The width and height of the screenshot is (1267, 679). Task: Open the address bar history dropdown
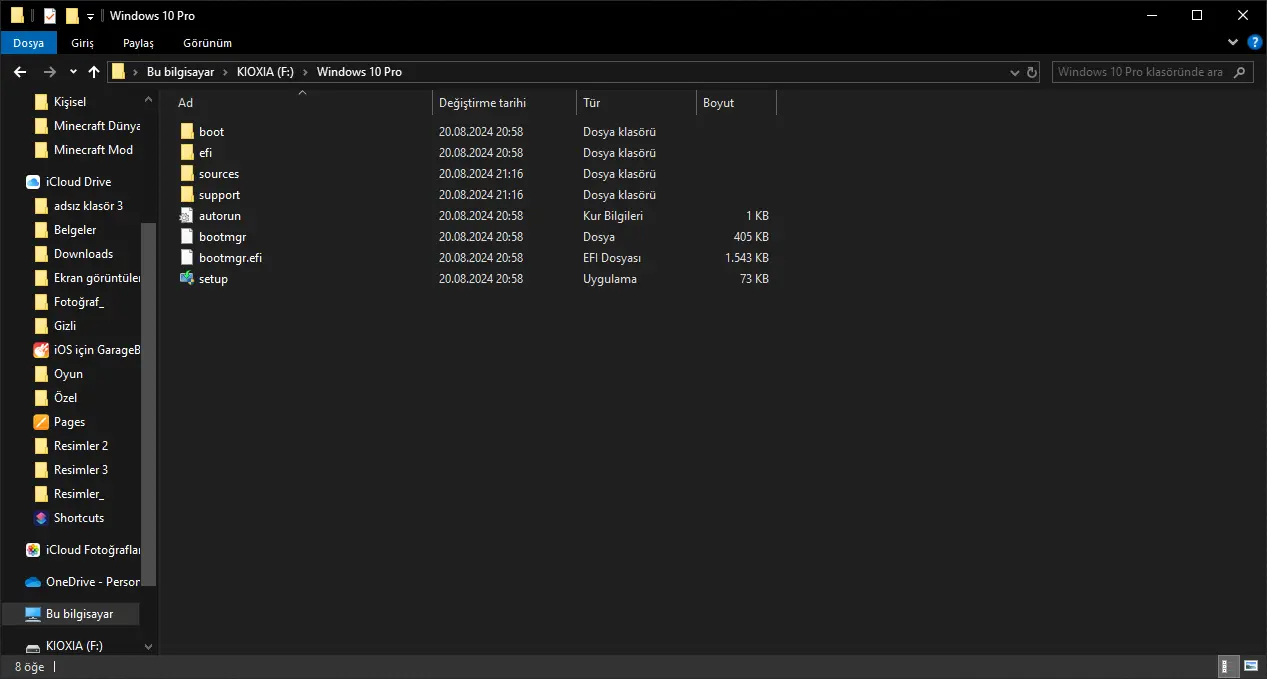tap(1014, 72)
